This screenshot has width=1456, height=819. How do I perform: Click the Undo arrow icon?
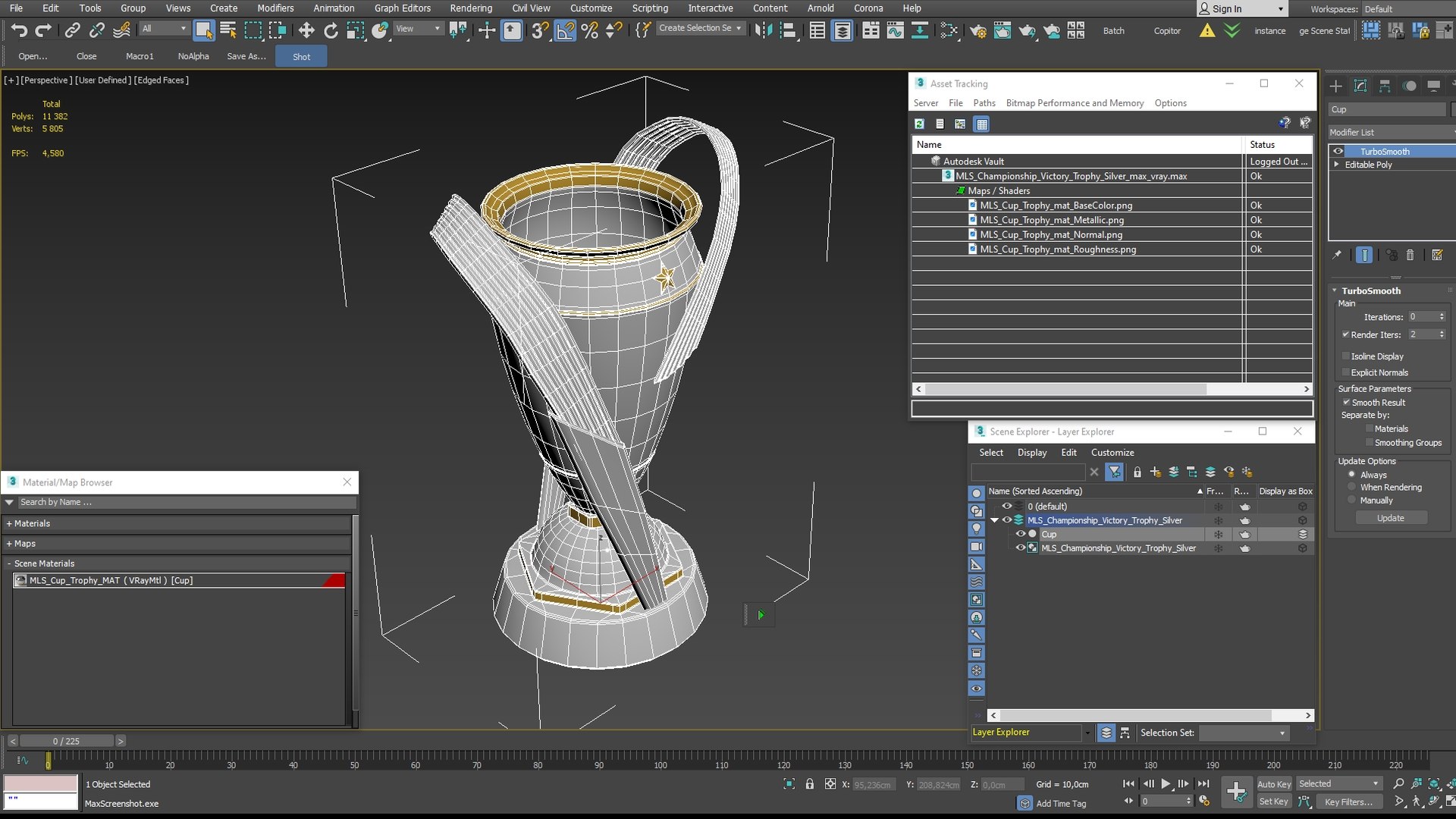(x=19, y=30)
